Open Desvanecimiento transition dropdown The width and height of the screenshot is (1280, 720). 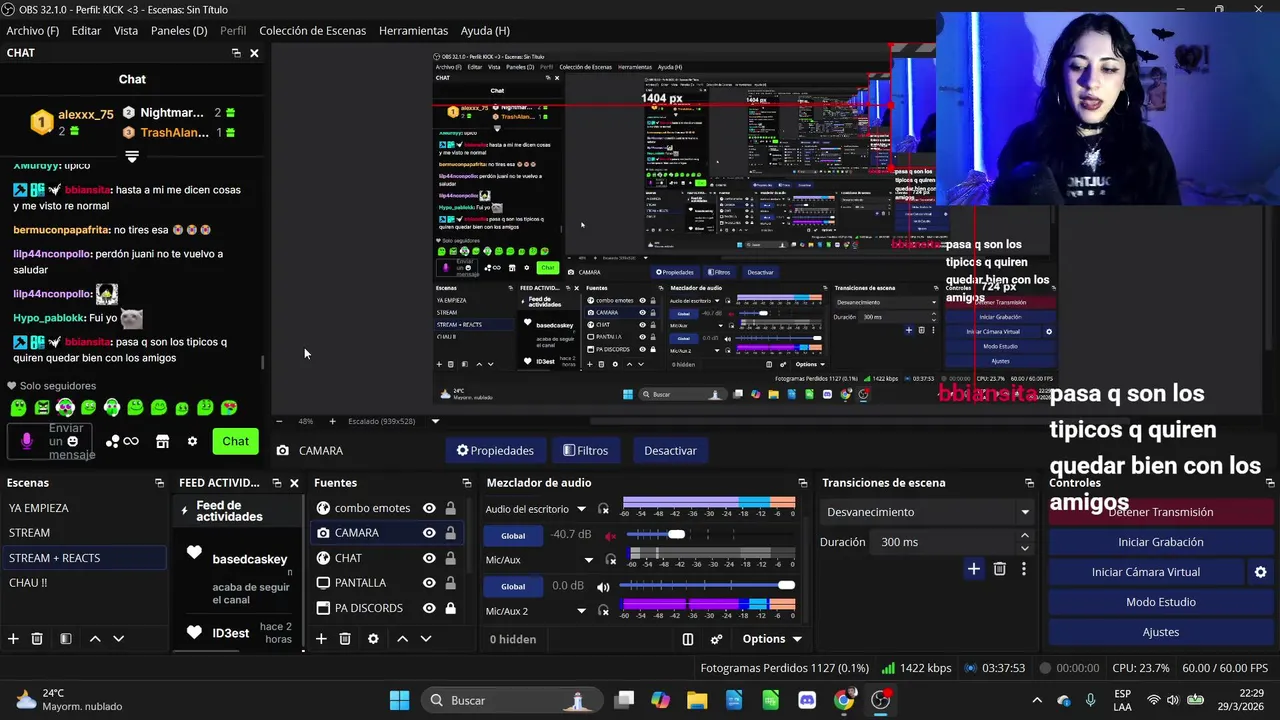click(x=927, y=512)
